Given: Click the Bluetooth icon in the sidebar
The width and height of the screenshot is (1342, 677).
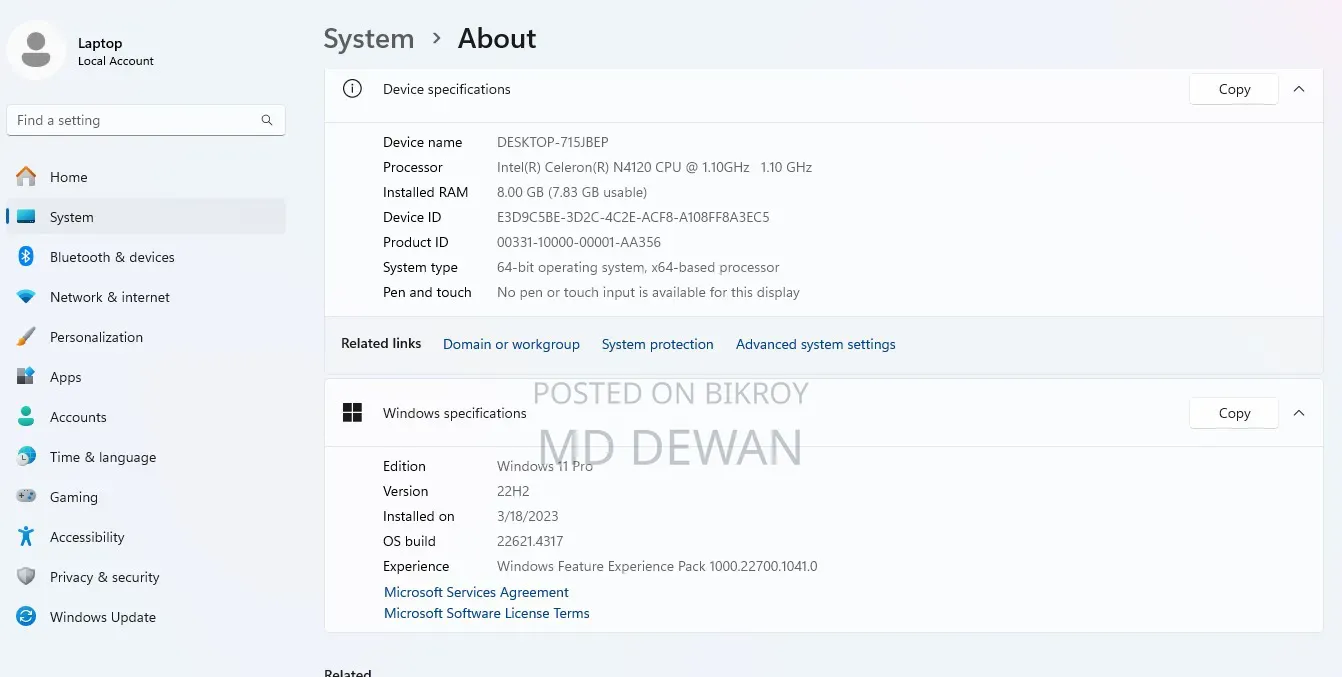Looking at the screenshot, I should [x=26, y=257].
